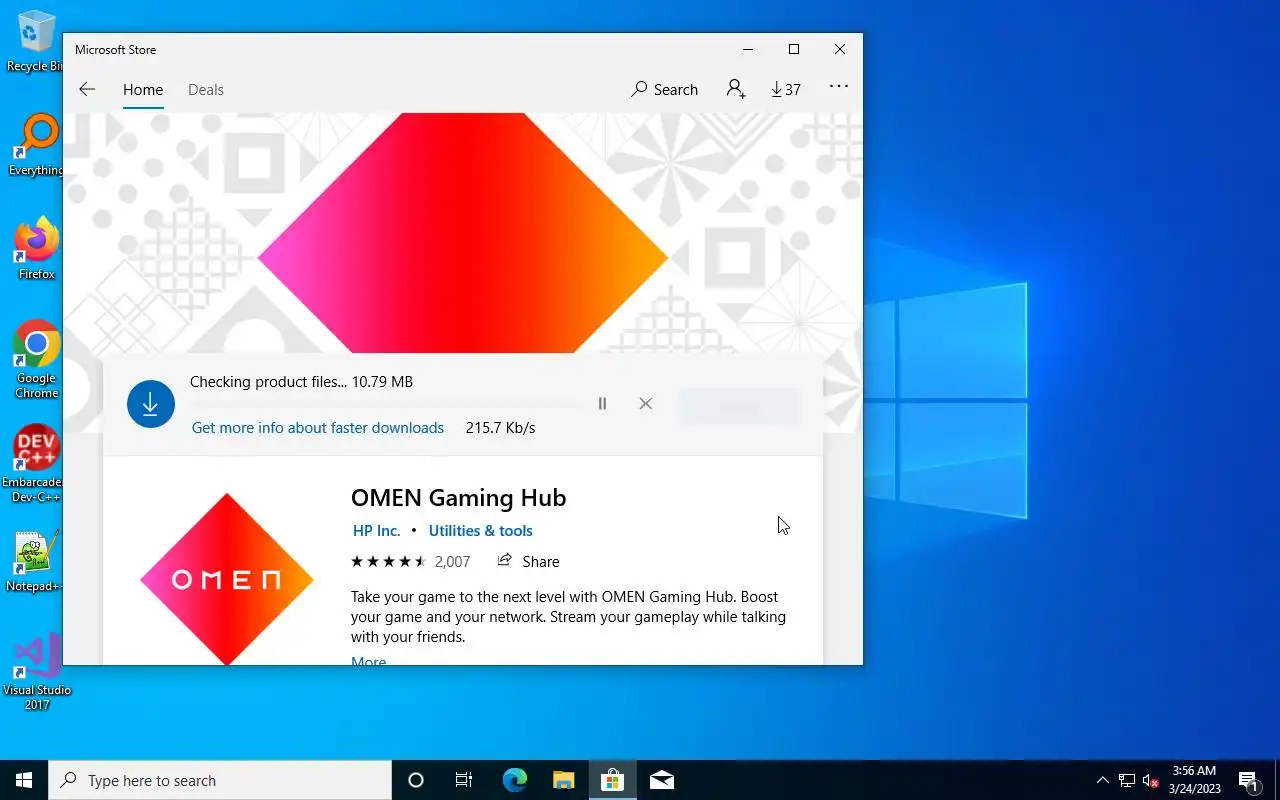Open the Utilities & tools category link

pyautogui.click(x=480, y=531)
